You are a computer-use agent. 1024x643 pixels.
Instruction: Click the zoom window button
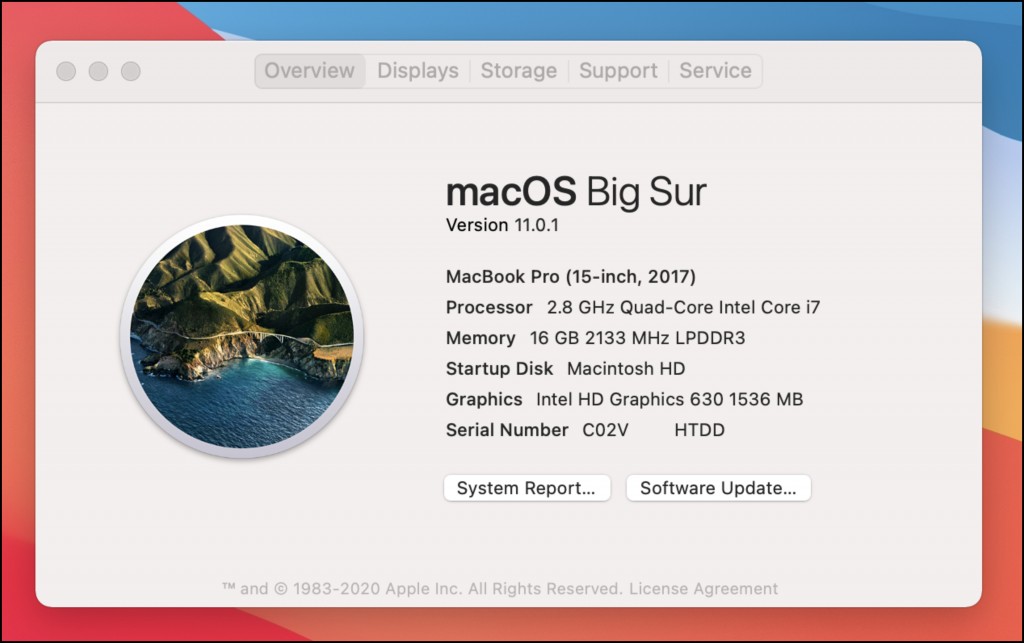pos(131,71)
